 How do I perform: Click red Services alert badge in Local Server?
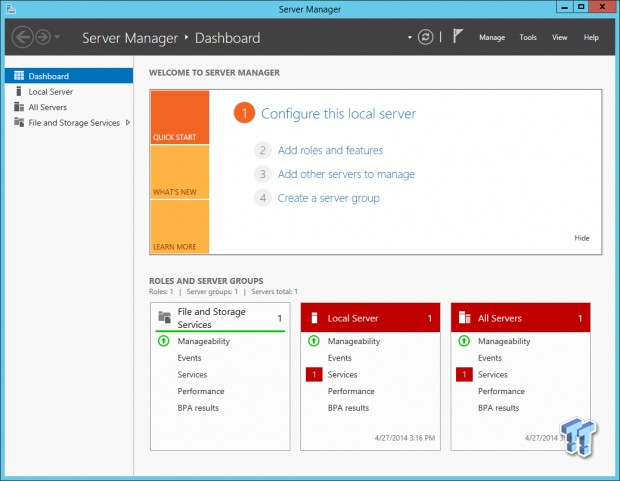314,374
